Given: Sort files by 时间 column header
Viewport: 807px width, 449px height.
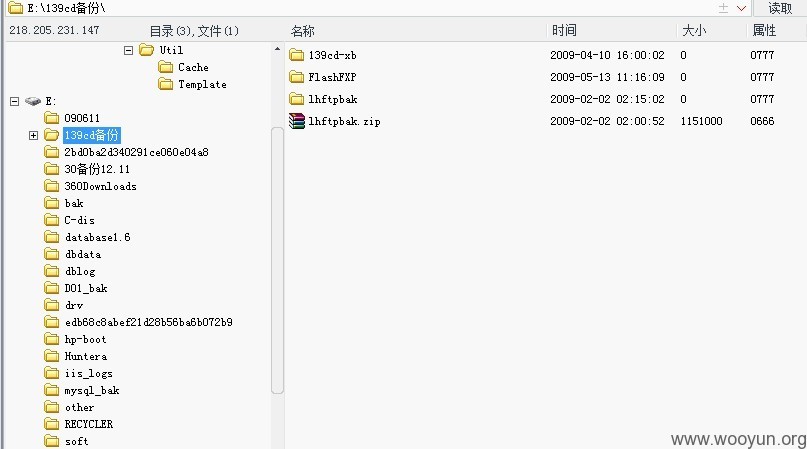Looking at the screenshot, I should coord(564,30).
